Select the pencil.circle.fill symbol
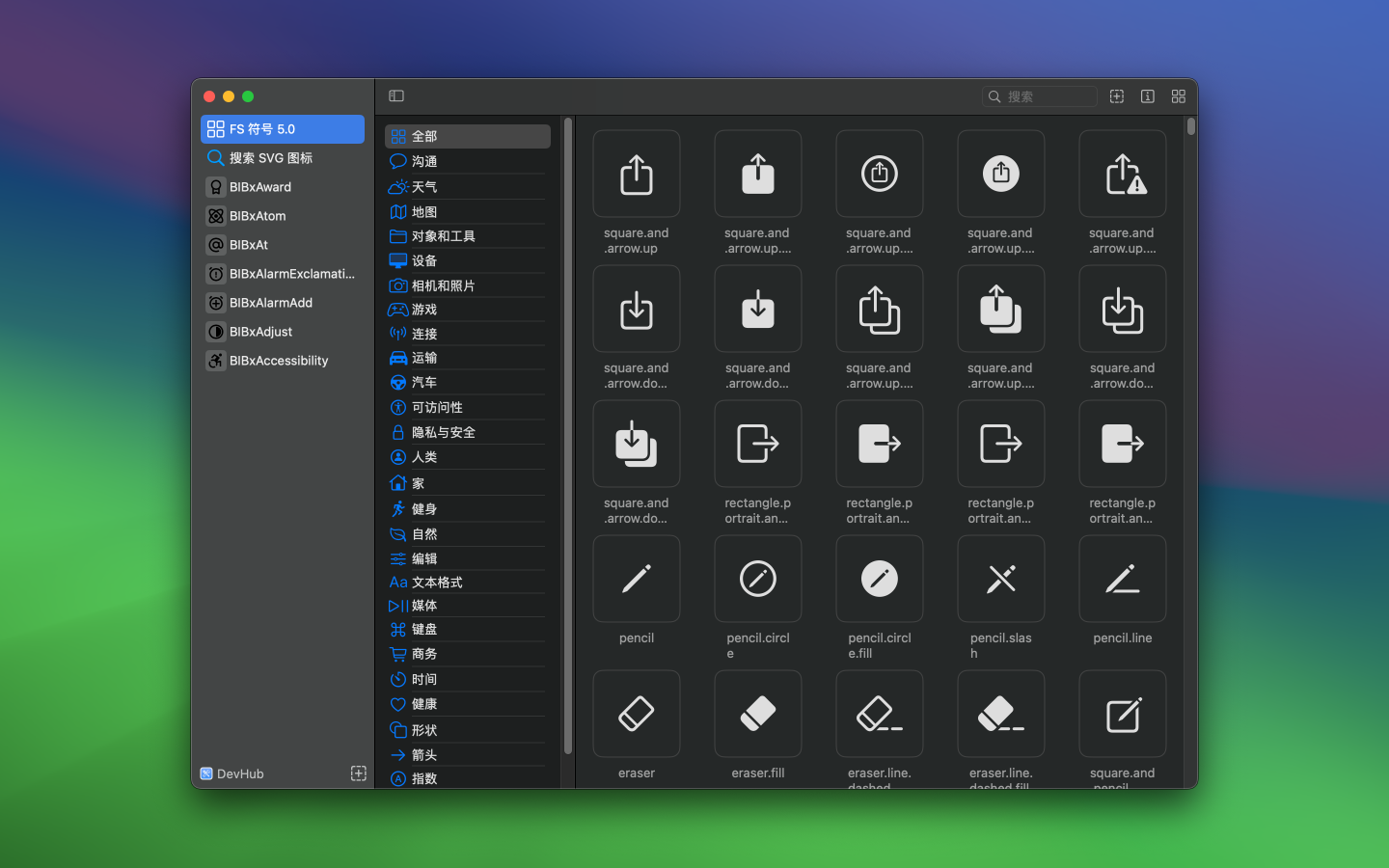Image resolution: width=1389 pixels, height=868 pixels. pos(880,579)
